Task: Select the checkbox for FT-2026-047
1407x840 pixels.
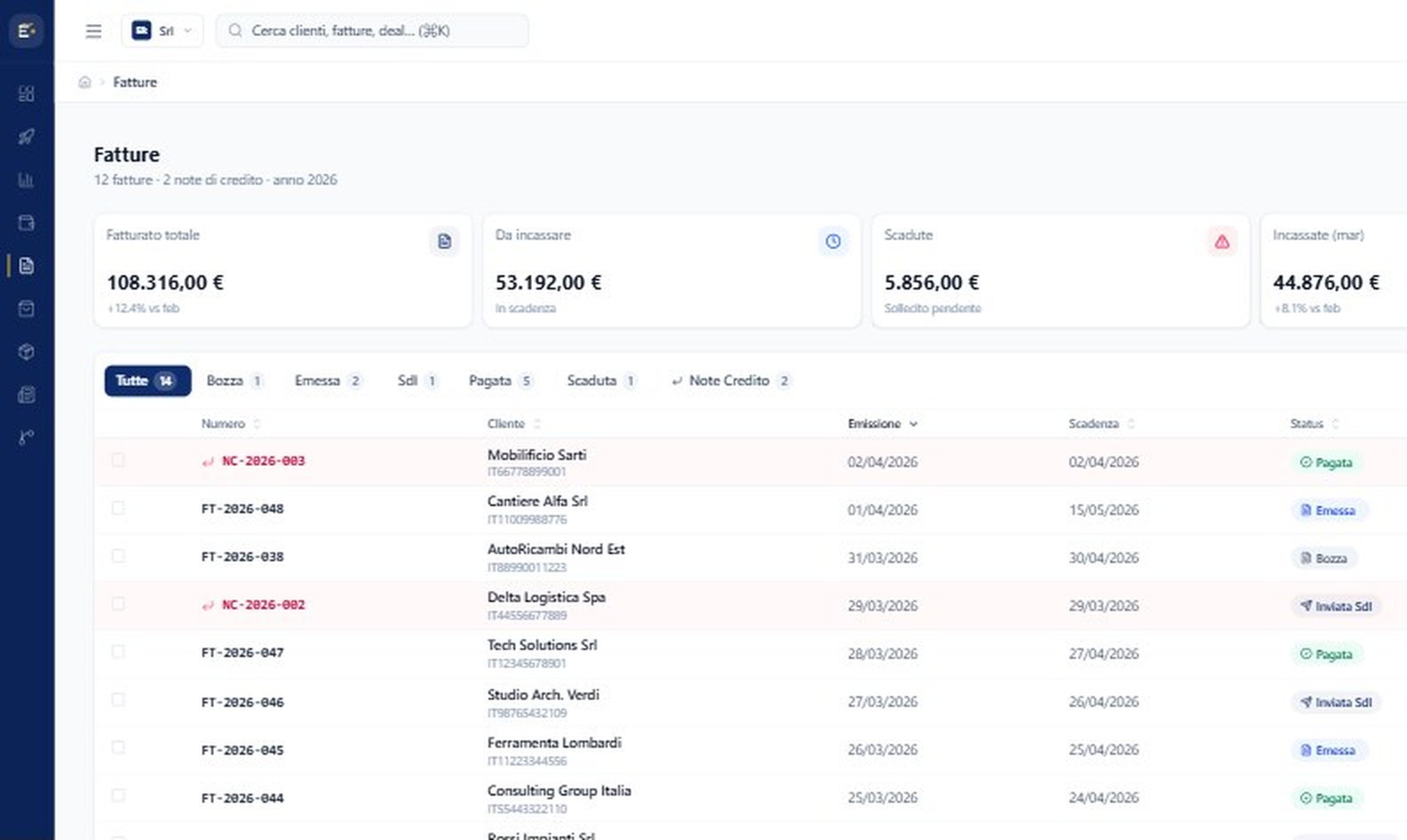Action: click(x=118, y=652)
